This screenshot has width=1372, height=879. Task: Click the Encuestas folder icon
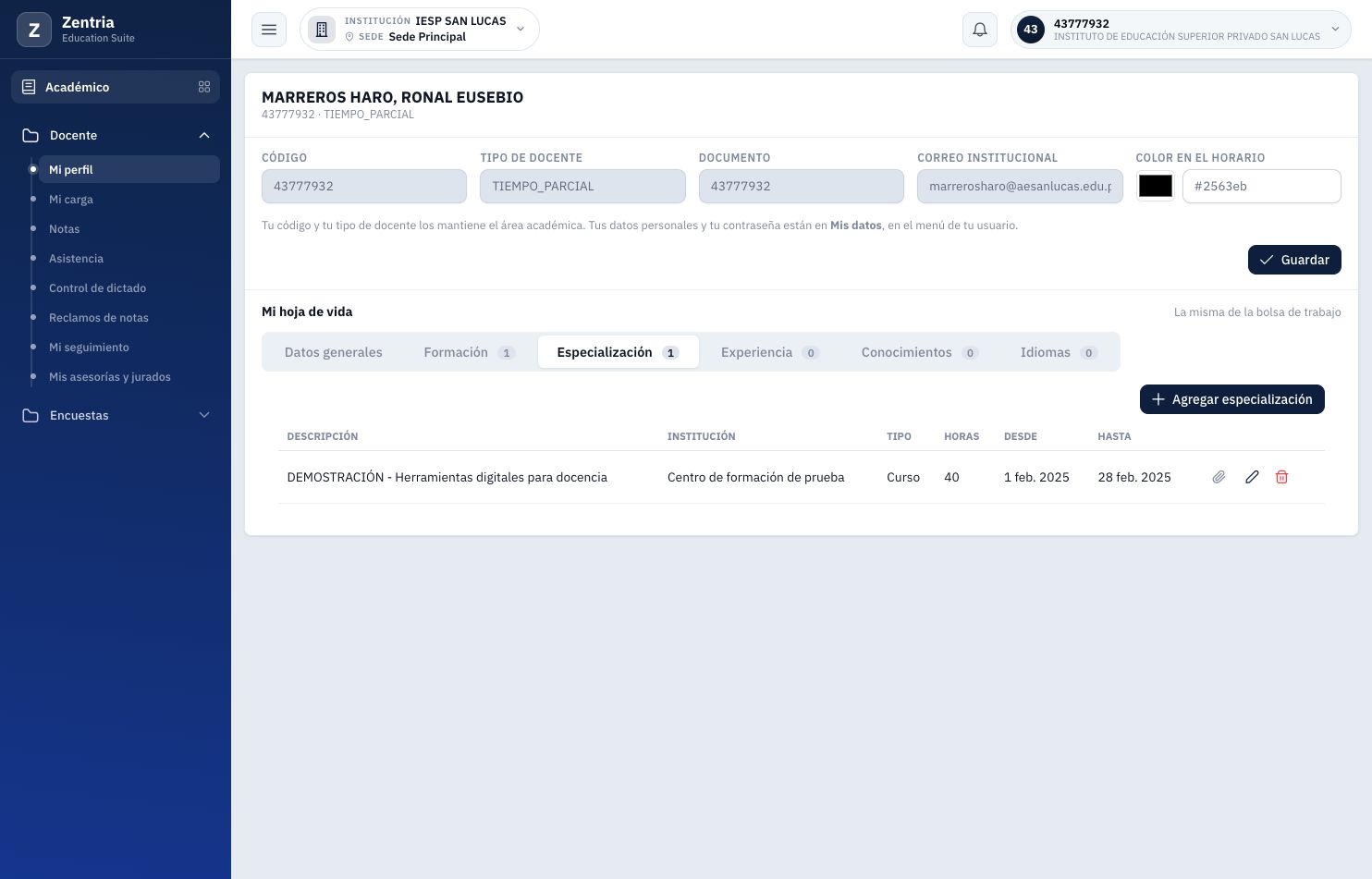coord(31,415)
